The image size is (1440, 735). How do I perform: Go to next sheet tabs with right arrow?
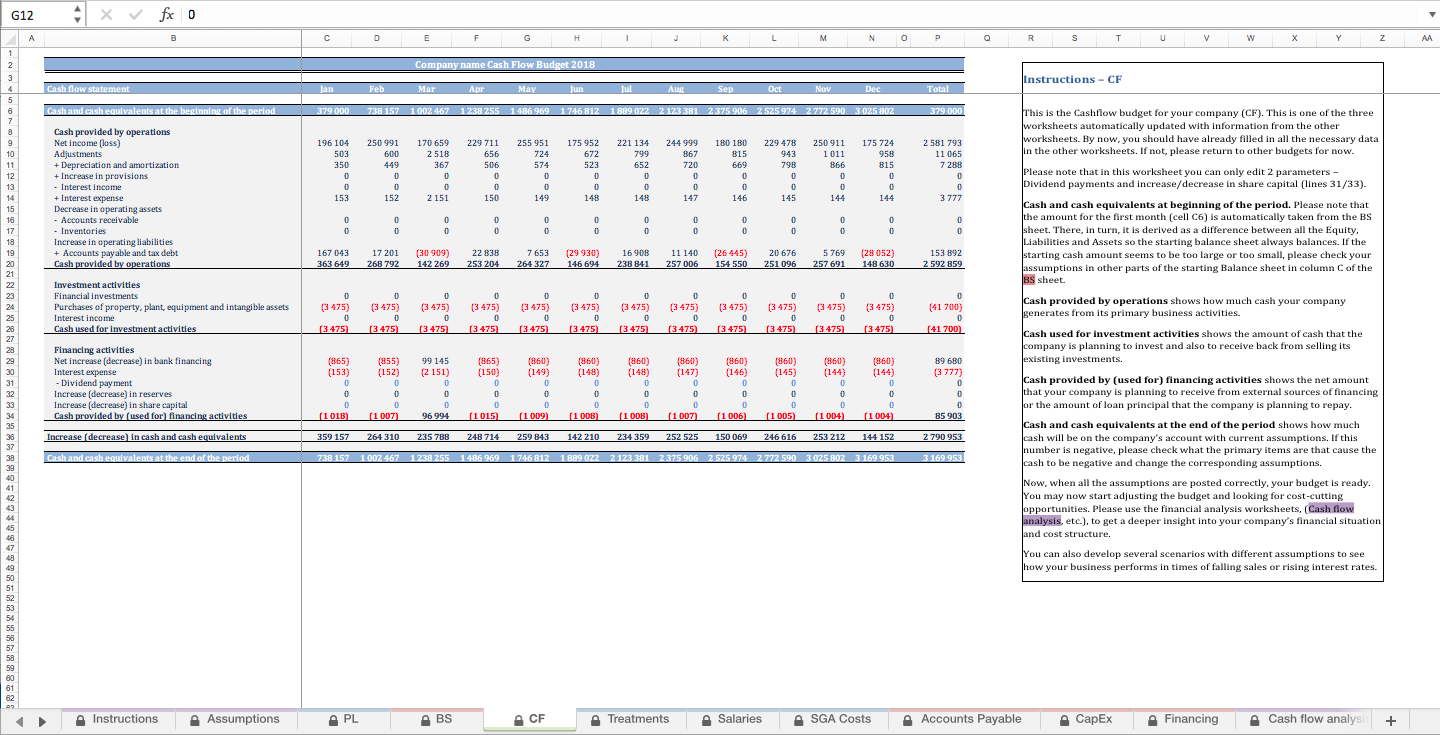(42, 720)
